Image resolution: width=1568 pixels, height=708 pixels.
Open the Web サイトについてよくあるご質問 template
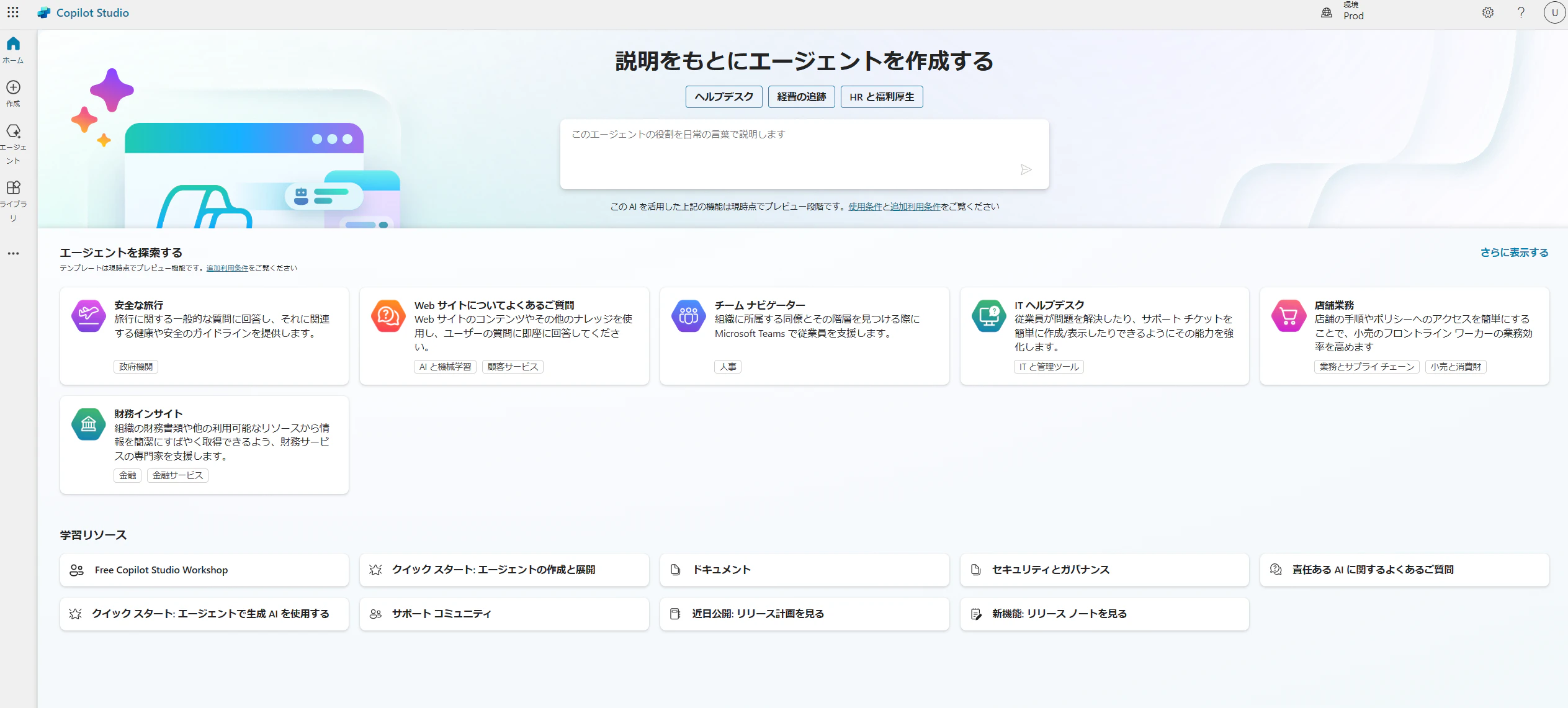504,336
